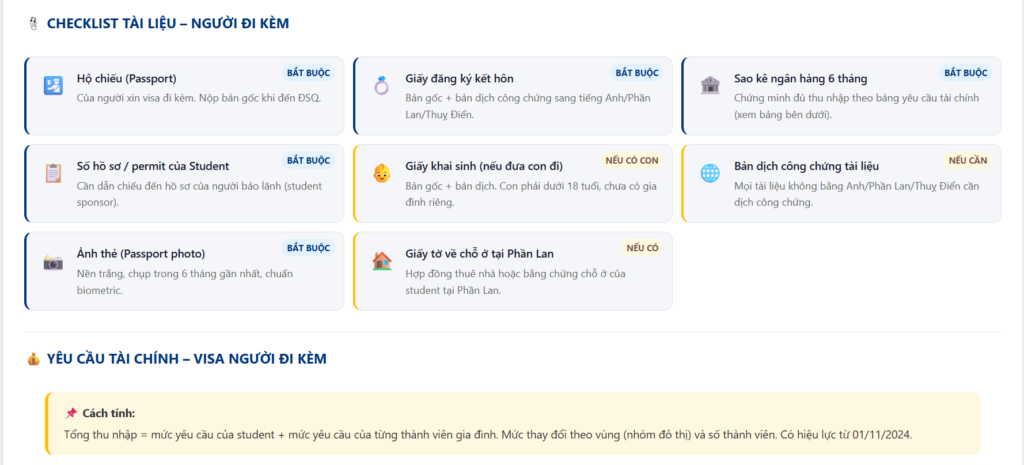Click the camera icon for Ảnh thẻ

click(53, 261)
